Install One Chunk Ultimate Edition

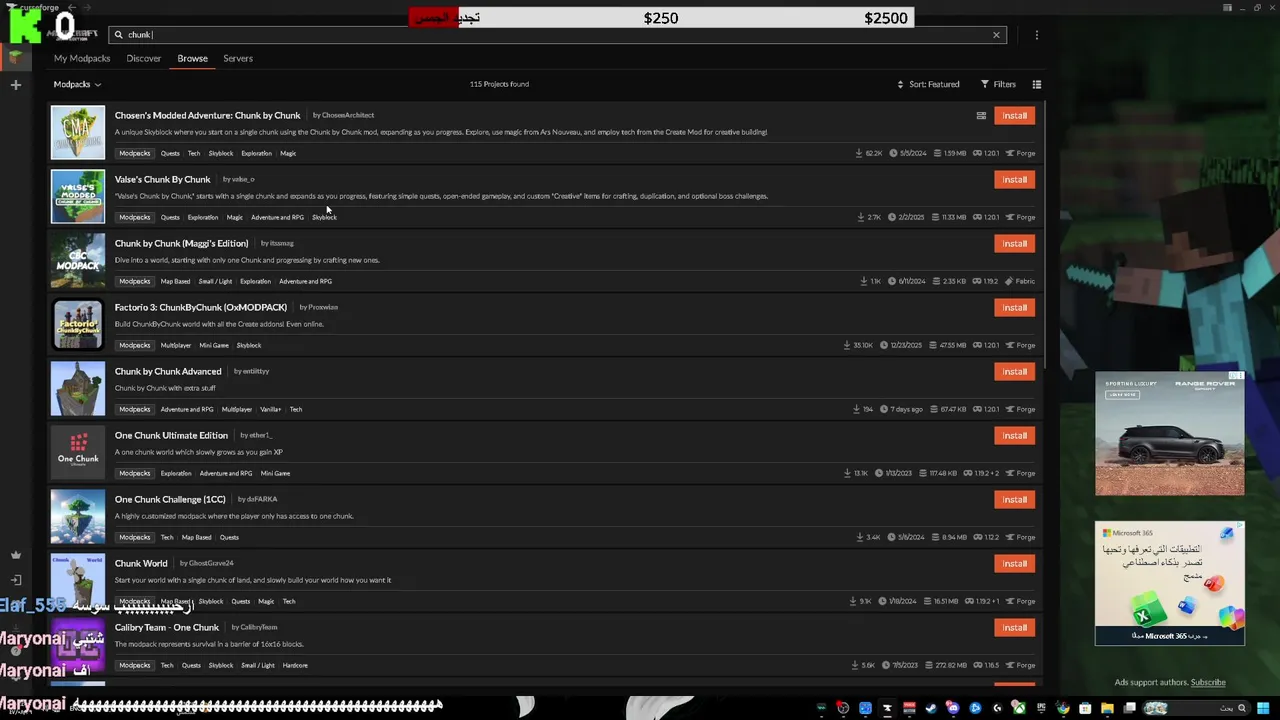coord(1014,436)
